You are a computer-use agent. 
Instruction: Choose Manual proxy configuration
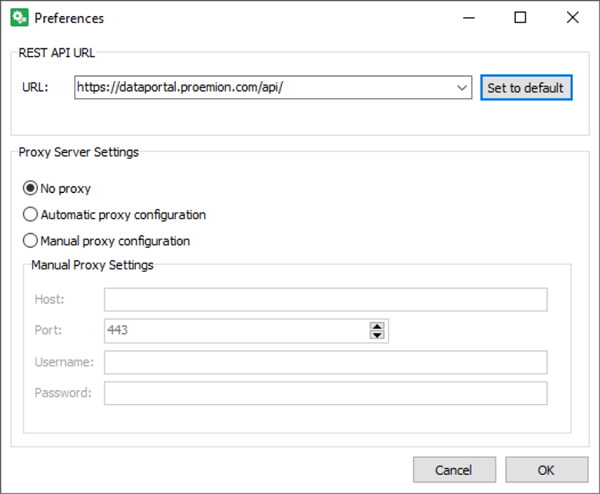(x=31, y=240)
